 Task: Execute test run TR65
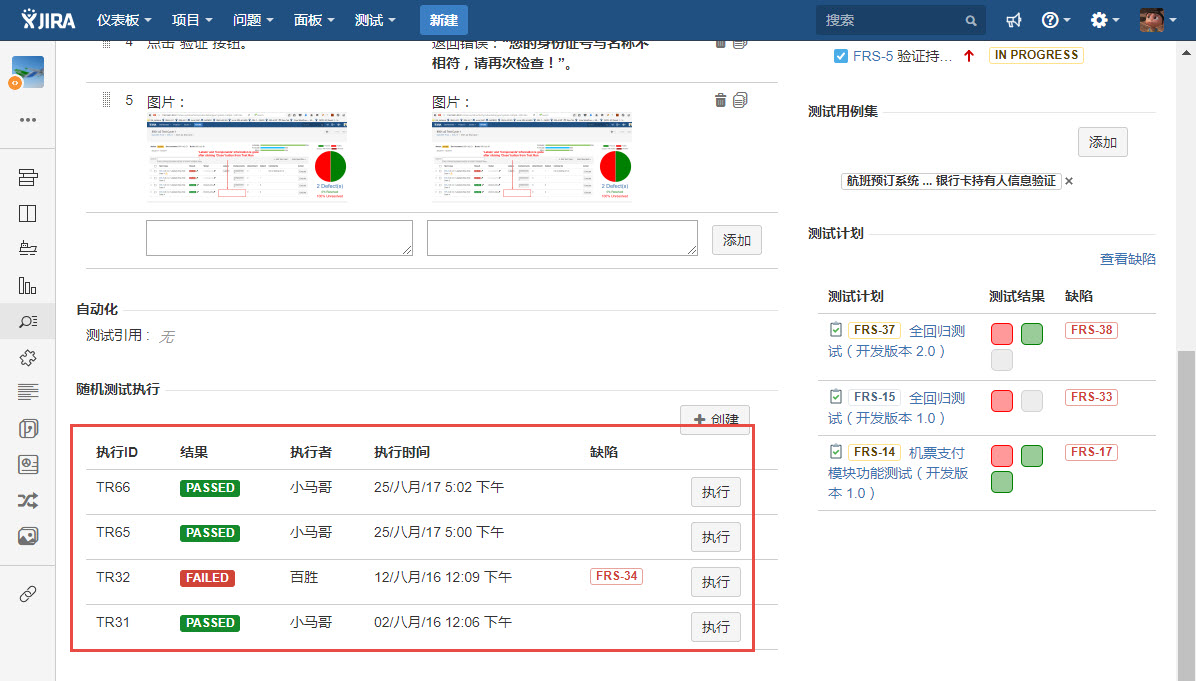pyautogui.click(x=715, y=537)
